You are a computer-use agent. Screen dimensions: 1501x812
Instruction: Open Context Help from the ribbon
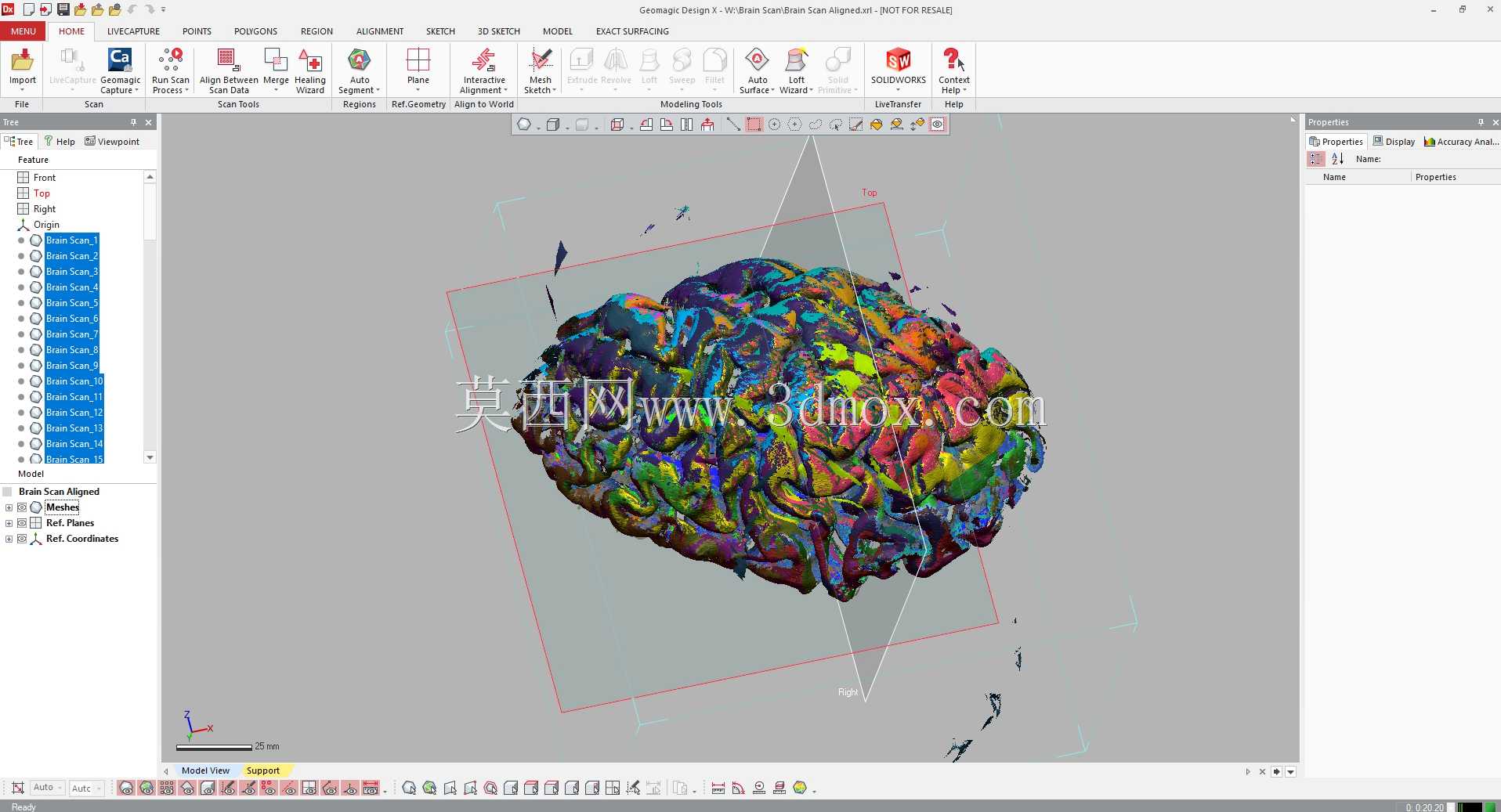coord(953,70)
